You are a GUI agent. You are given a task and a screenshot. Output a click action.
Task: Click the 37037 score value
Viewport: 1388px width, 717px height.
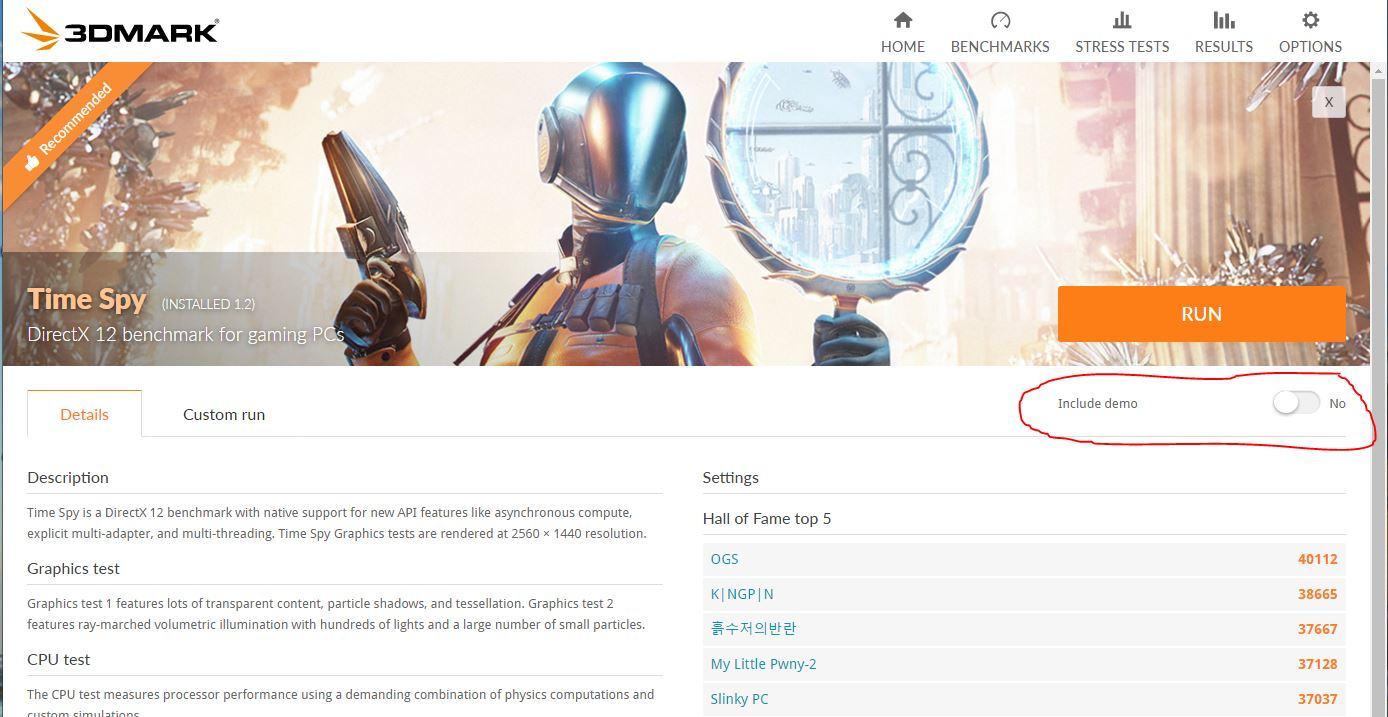click(1318, 699)
